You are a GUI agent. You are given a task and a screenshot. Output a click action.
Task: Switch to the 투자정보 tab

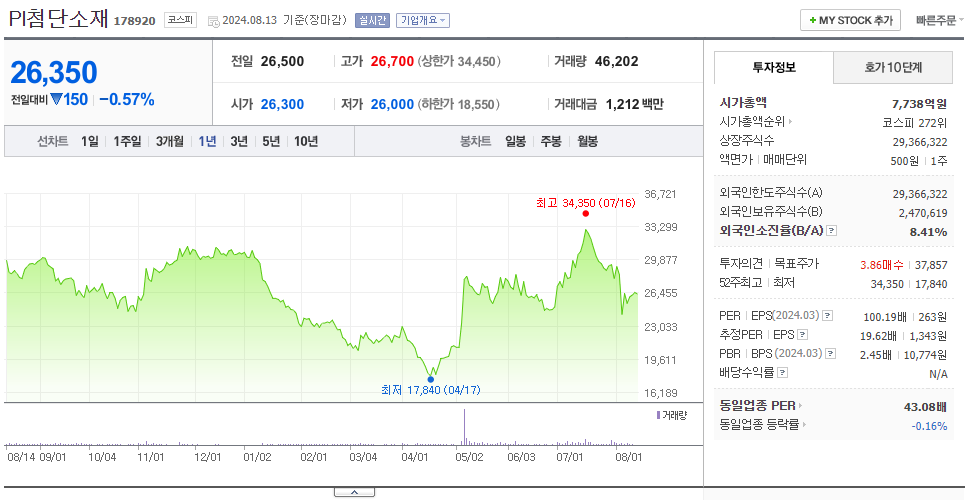pos(774,68)
